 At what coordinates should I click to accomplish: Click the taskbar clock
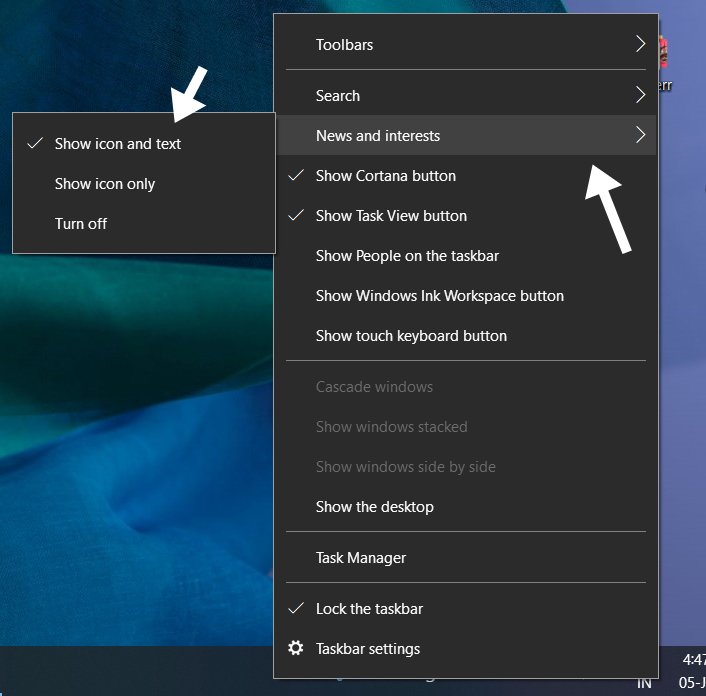coord(692,671)
